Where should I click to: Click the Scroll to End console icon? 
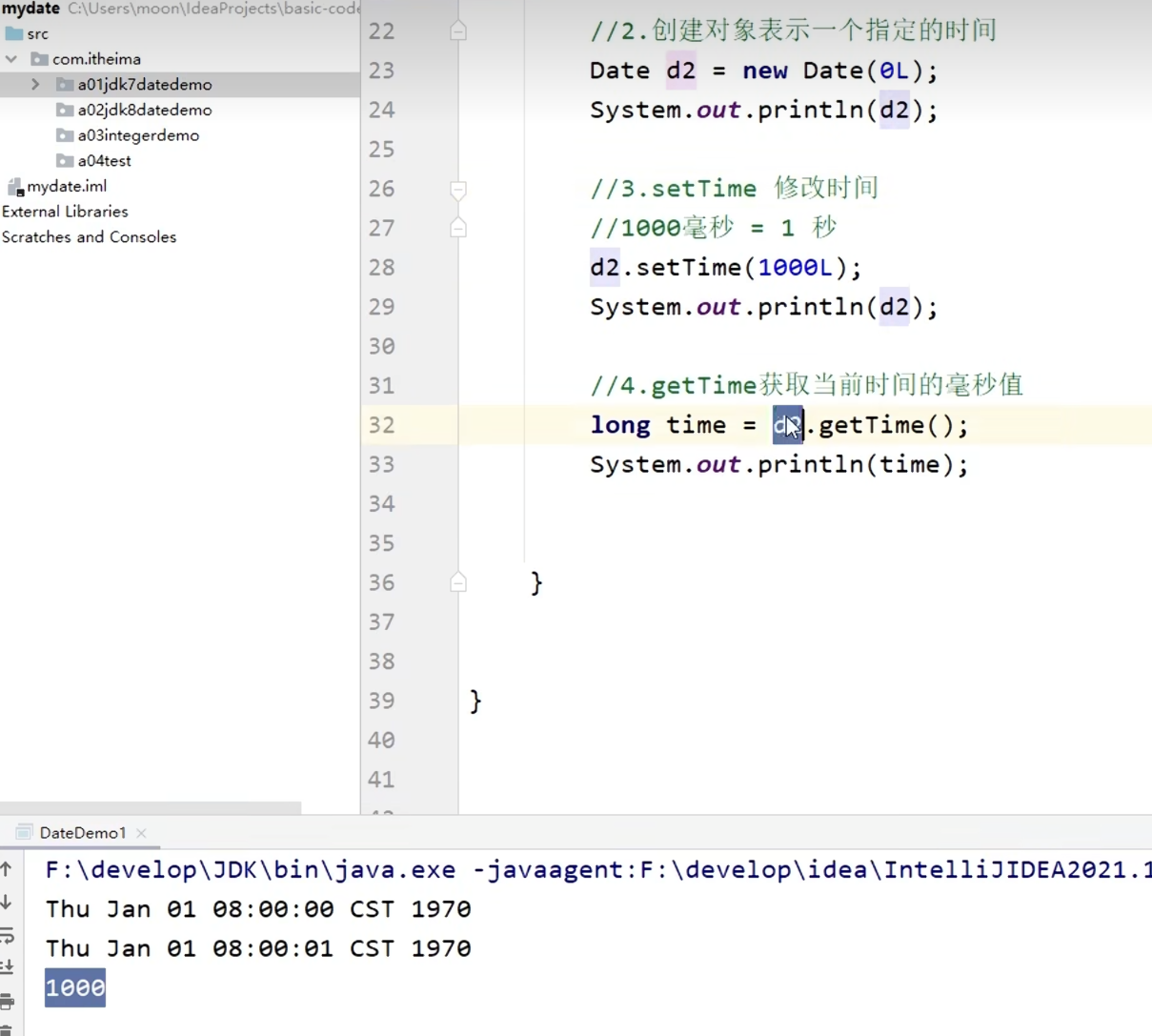point(7,967)
